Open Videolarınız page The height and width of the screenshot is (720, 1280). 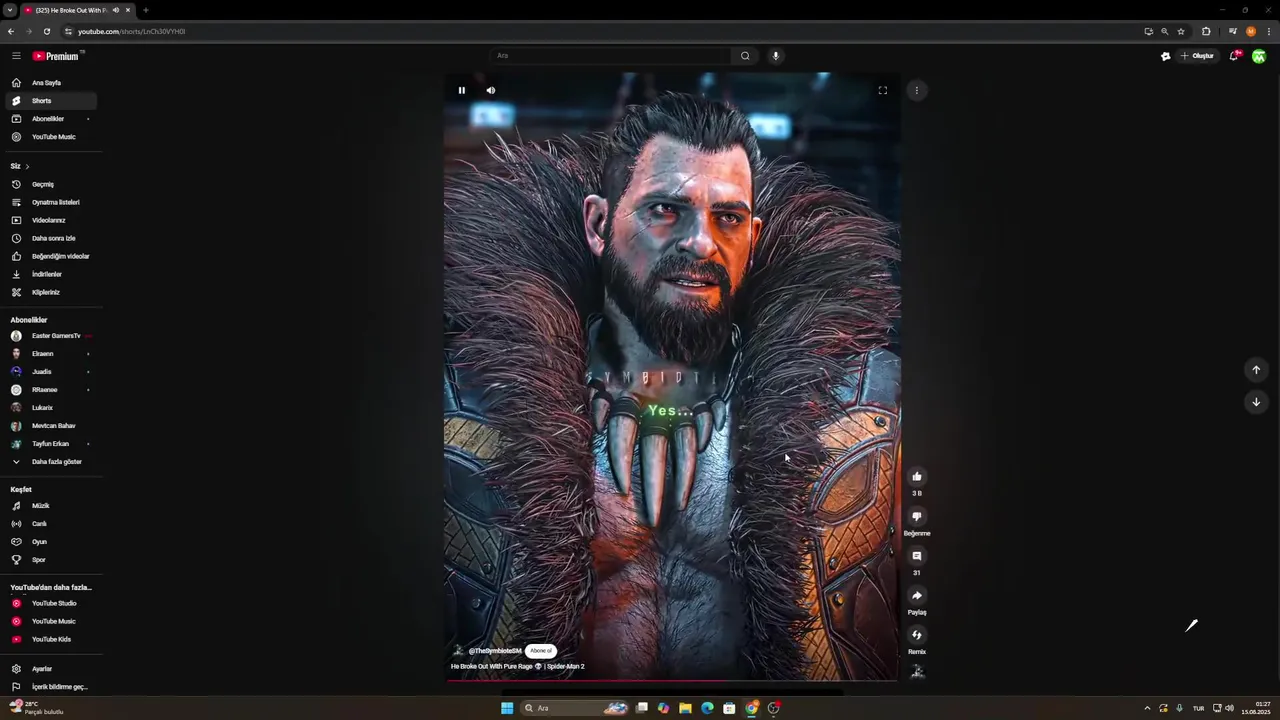(50, 220)
